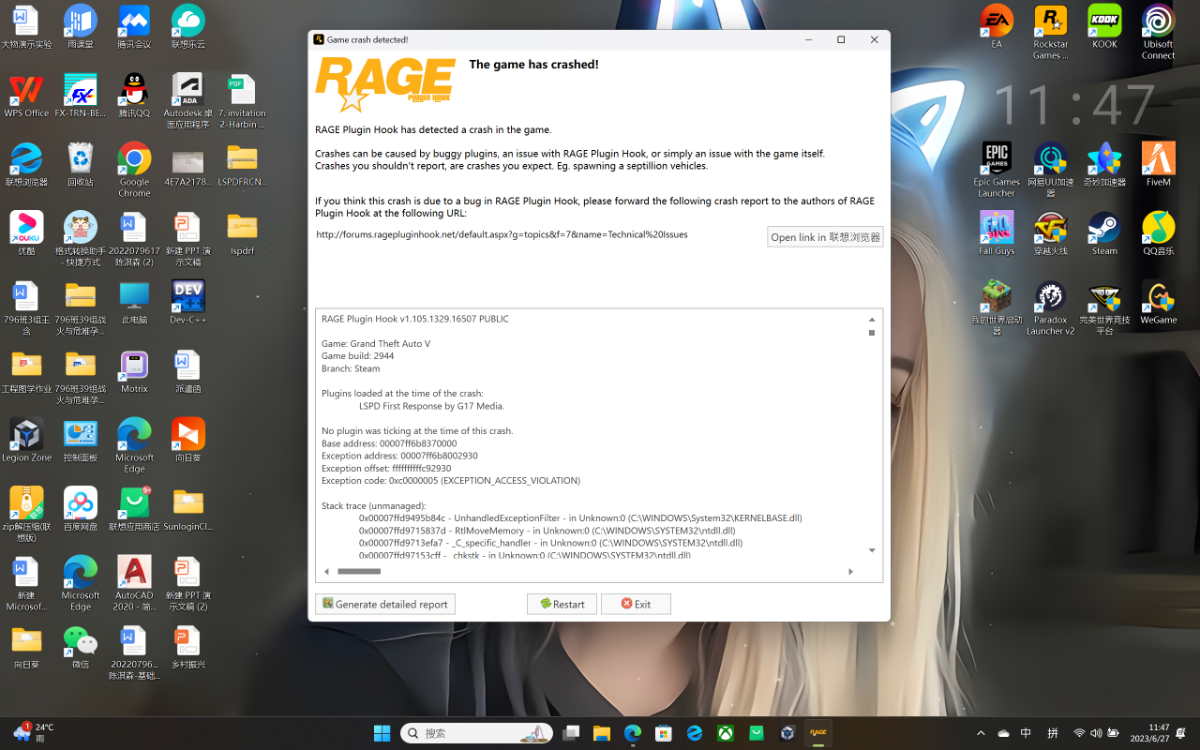Open the Xbox app from the taskbar

[x=725, y=733]
